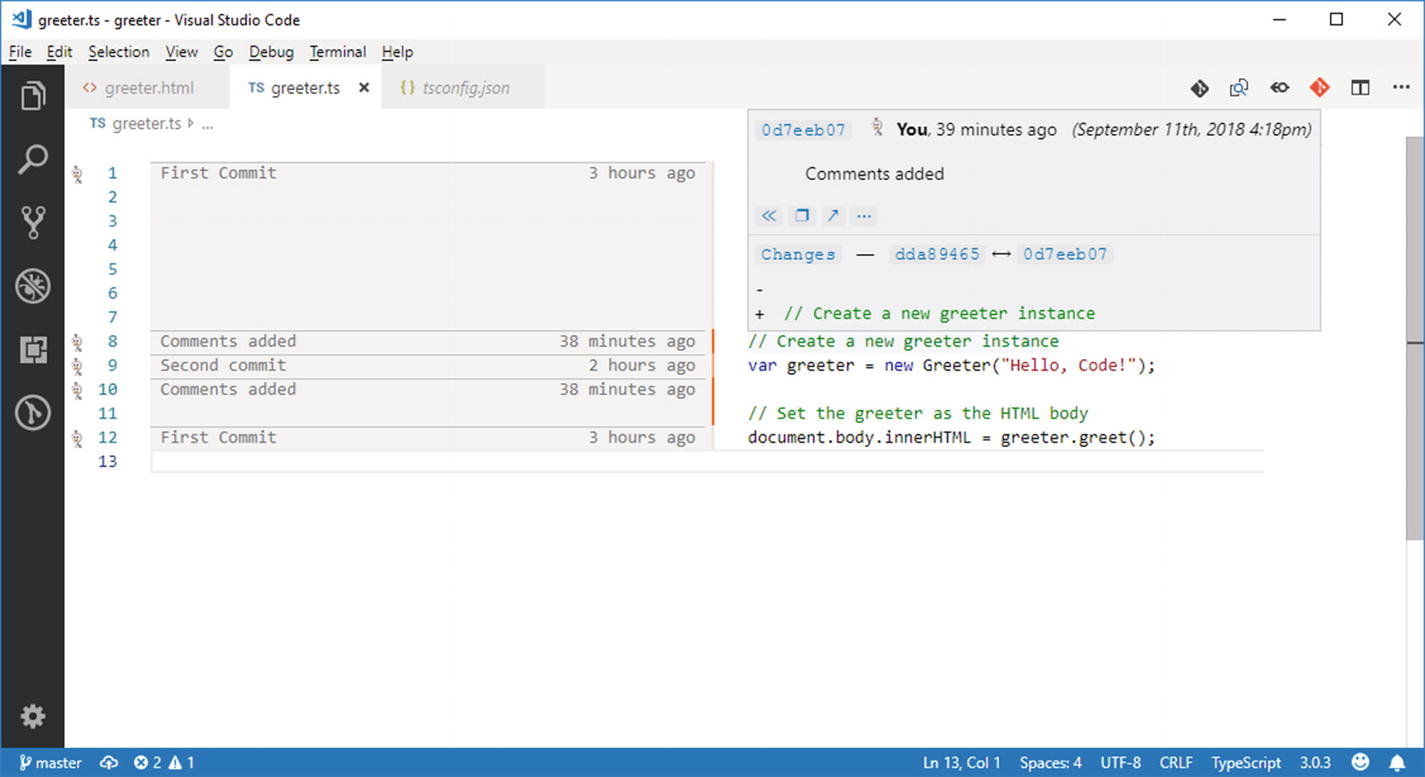Open the TypeScript language mode selector

click(x=1245, y=763)
